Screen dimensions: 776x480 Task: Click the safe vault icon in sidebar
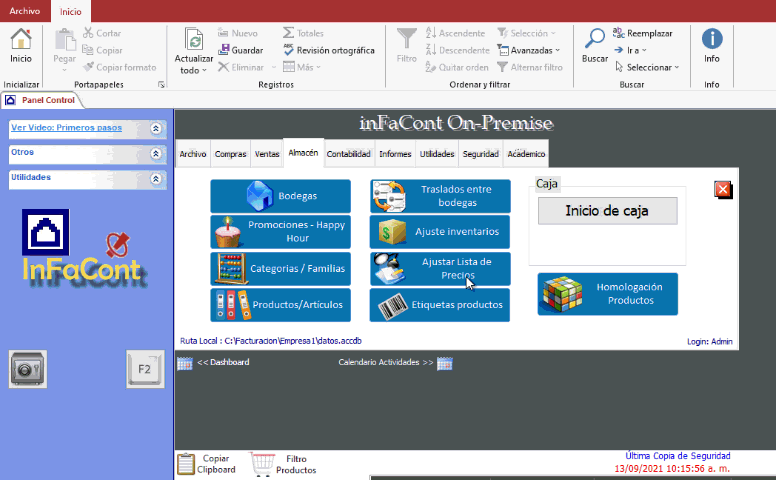click(28, 369)
